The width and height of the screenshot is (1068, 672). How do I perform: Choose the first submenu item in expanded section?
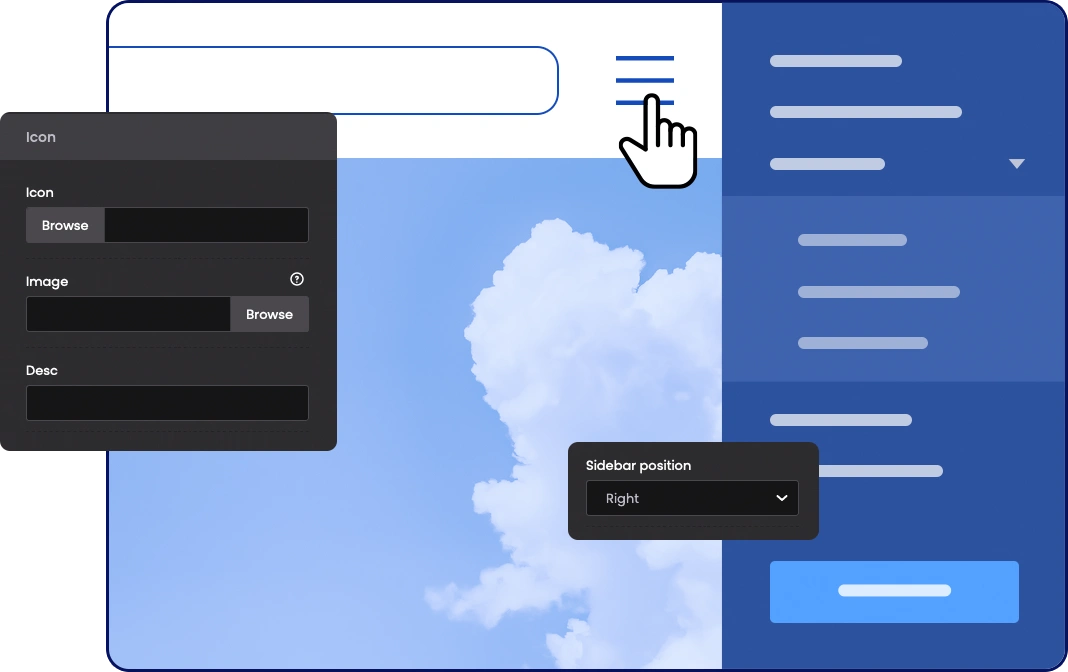pyautogui.click(x=852, y=240)
